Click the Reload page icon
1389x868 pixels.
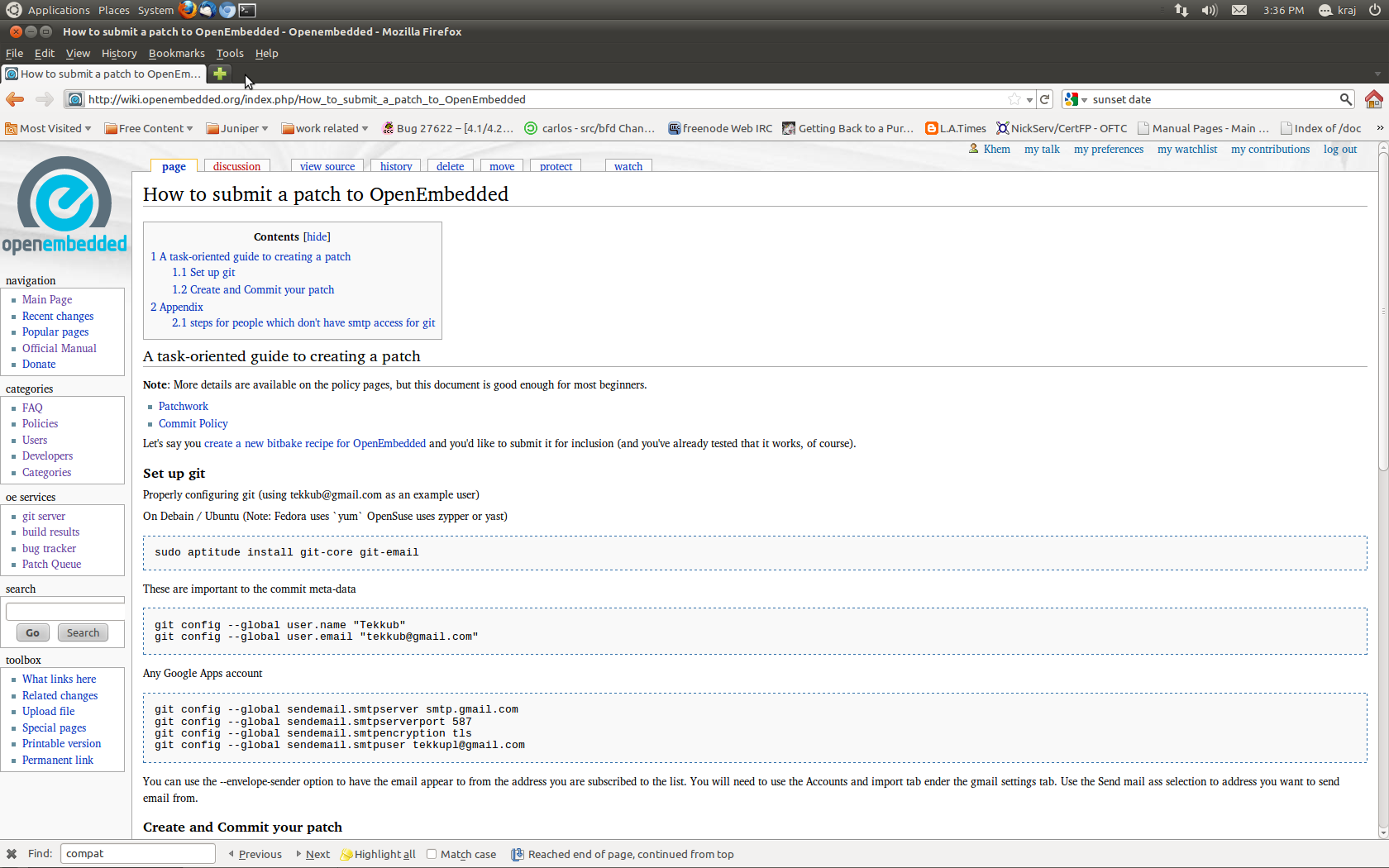1045,99
